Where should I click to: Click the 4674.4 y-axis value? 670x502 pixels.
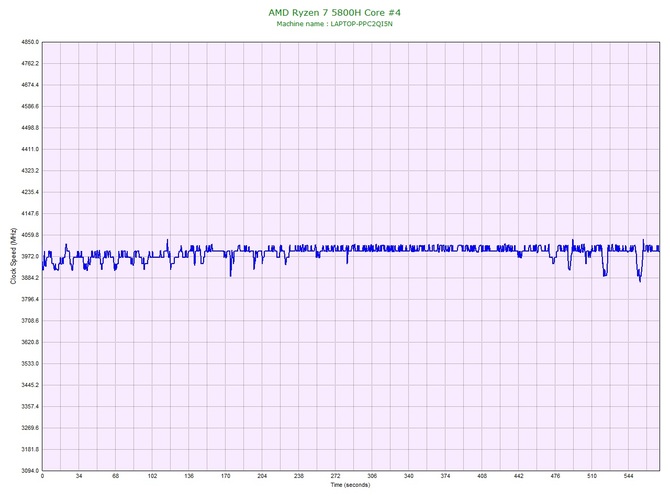(x=30, y=85)
